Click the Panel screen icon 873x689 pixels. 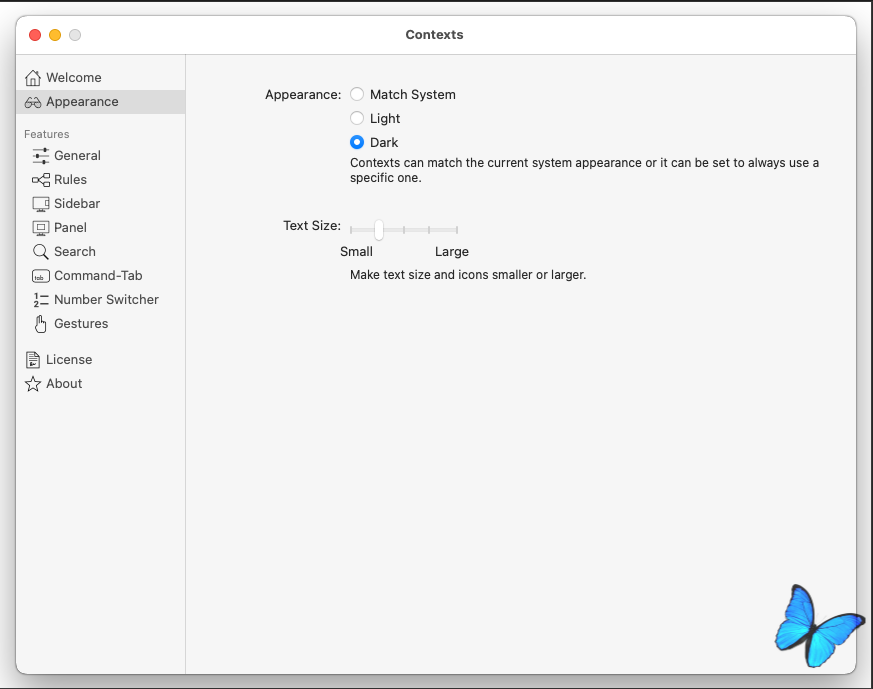[41, 228]
